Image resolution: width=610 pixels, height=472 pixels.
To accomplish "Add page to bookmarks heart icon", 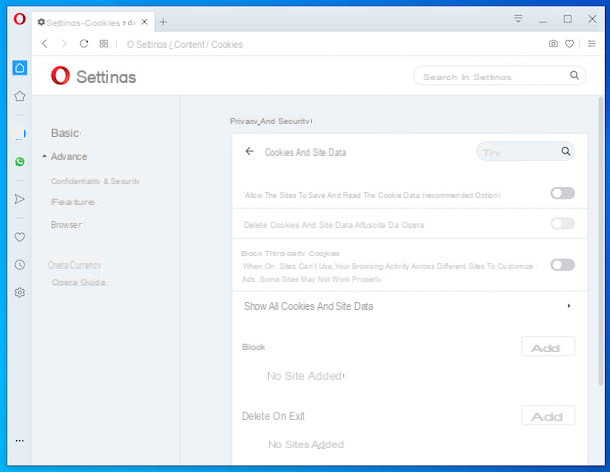I will pos(570,44).
